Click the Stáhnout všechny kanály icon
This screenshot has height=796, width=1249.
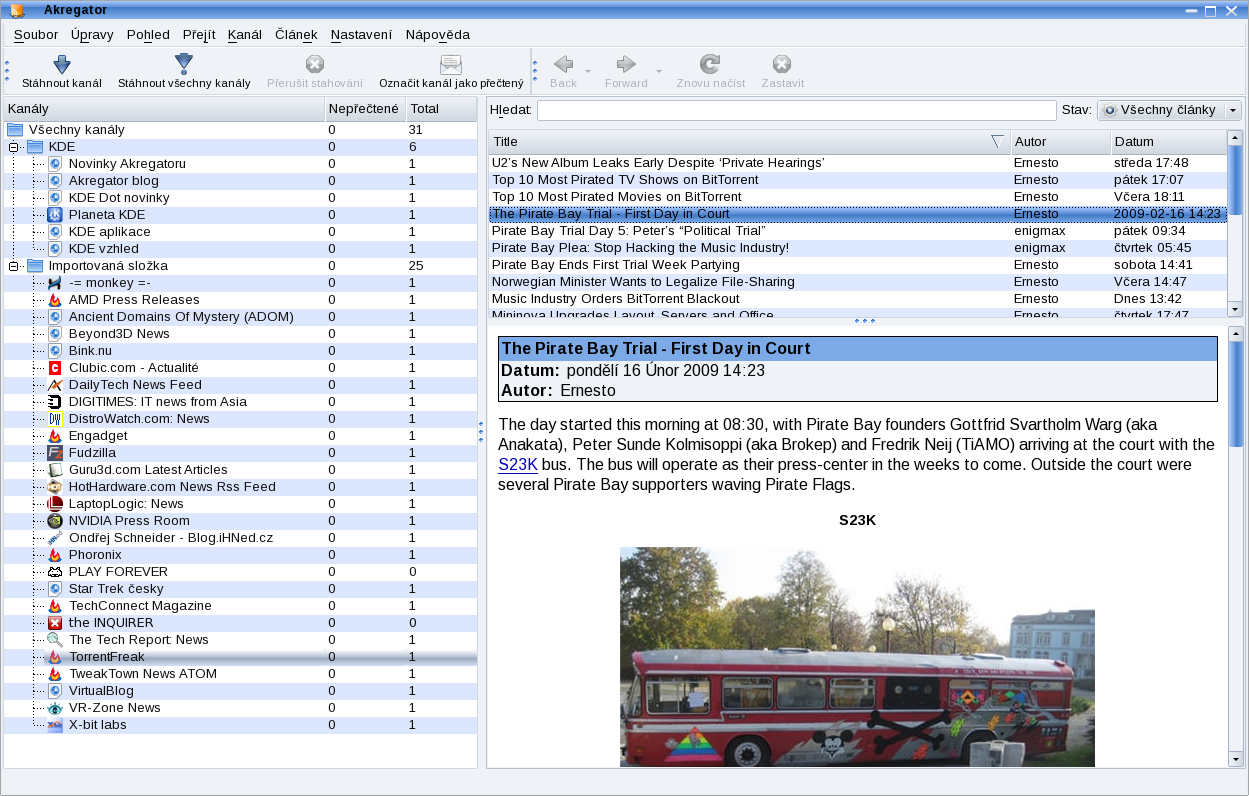184,65
